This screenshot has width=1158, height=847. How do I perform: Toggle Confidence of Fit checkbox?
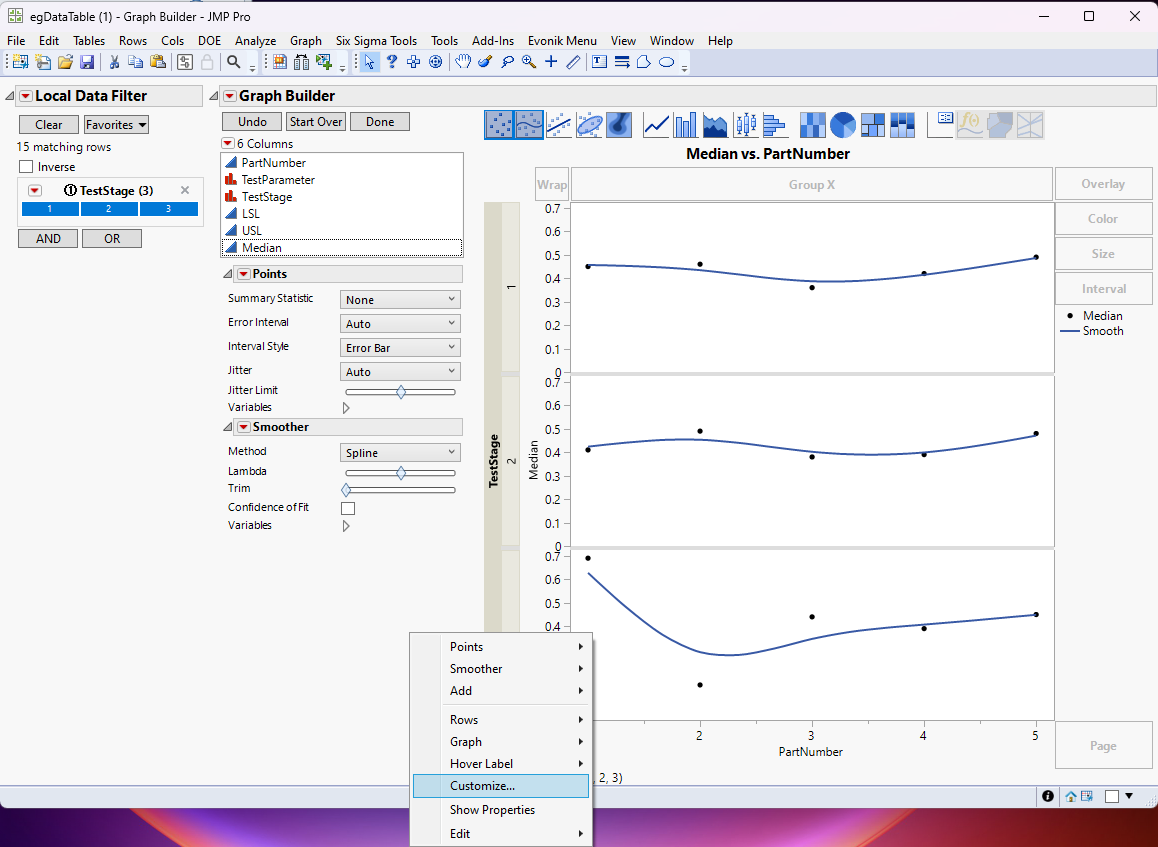pyautogui.click(x=348, y=508)
